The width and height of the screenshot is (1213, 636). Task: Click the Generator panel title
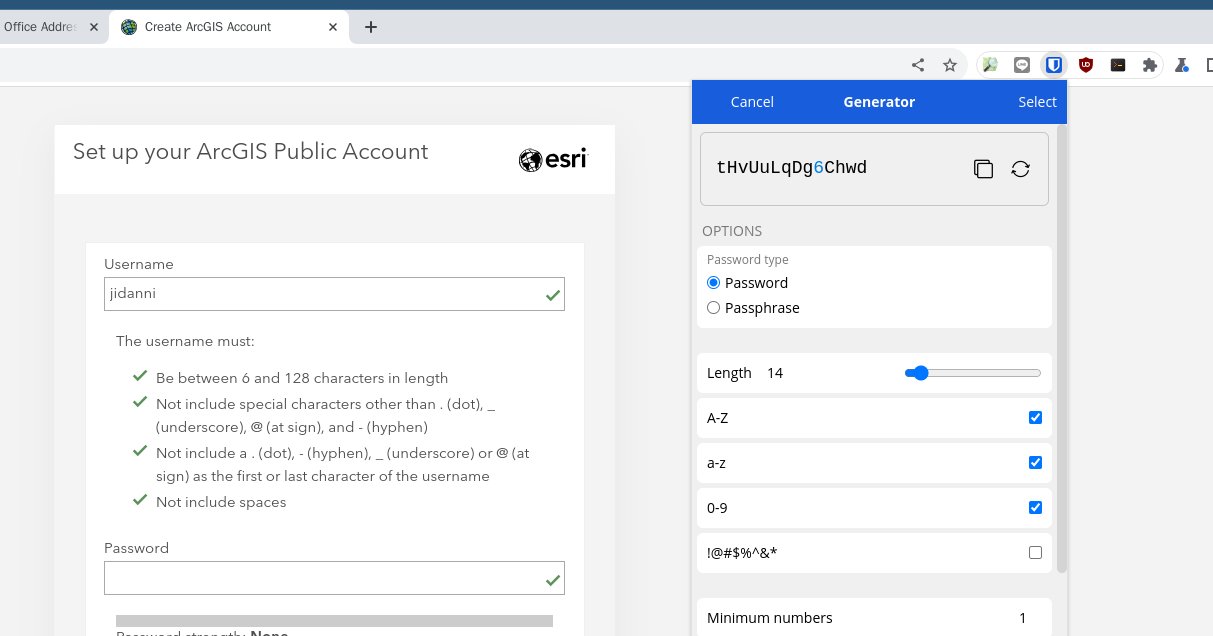click(x=879, y=102)
